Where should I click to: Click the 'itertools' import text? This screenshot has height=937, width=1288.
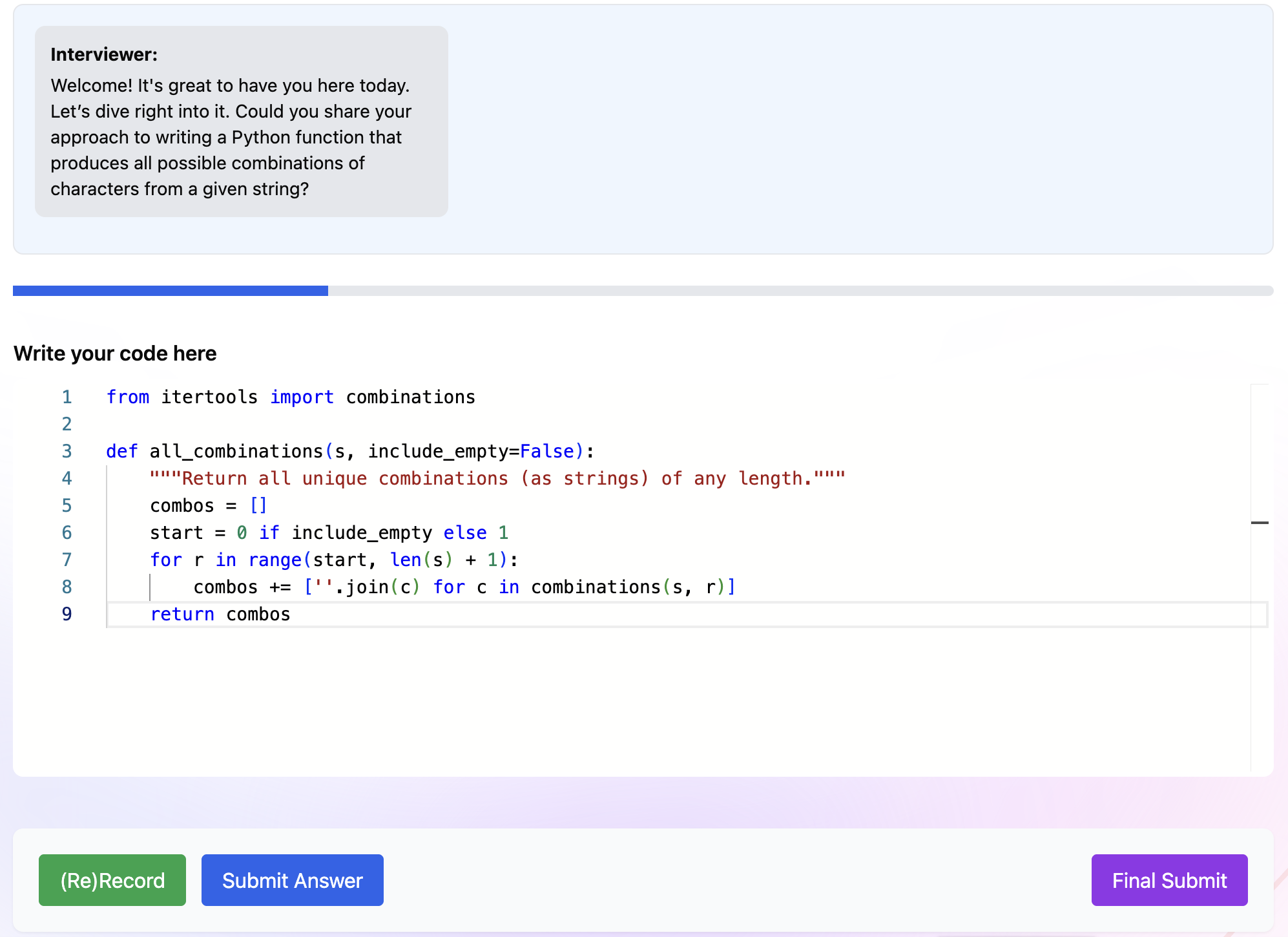click(x=209, y=397)
